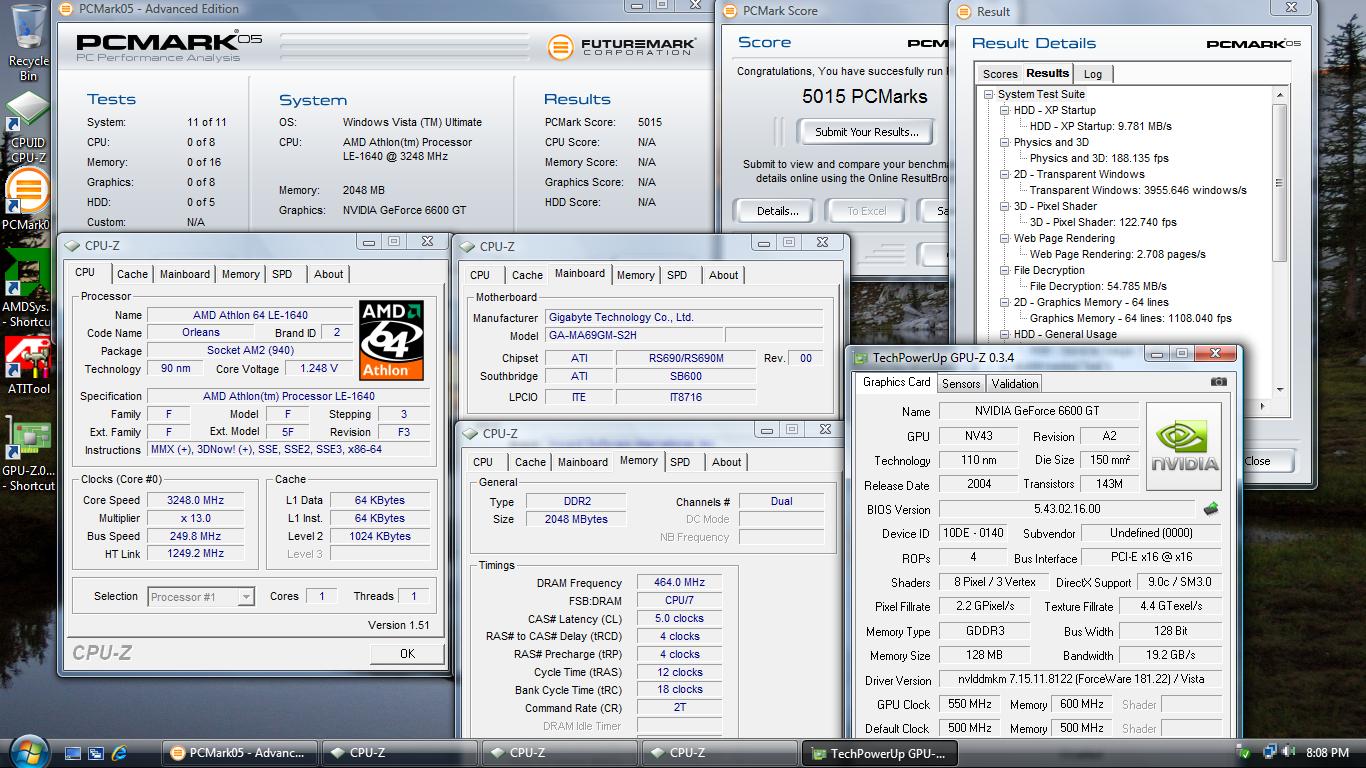
Task: Switch to PCMark05 - Advanced taskbar button
Action: click(x=240, y=753)
